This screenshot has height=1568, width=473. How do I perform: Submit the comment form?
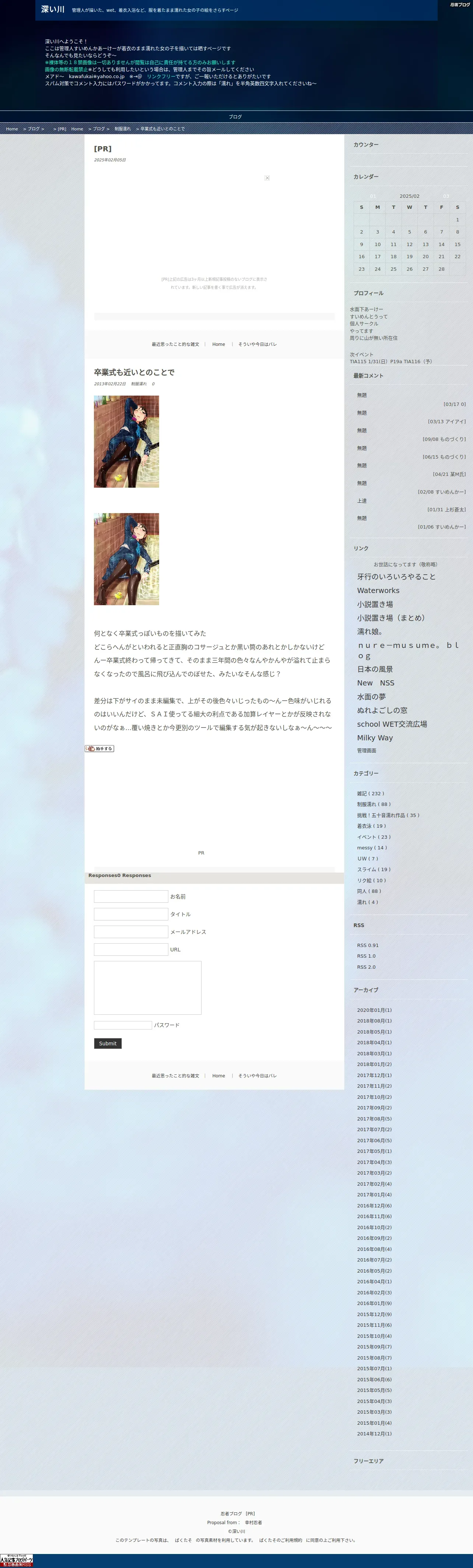click(x=108, y=1043)
